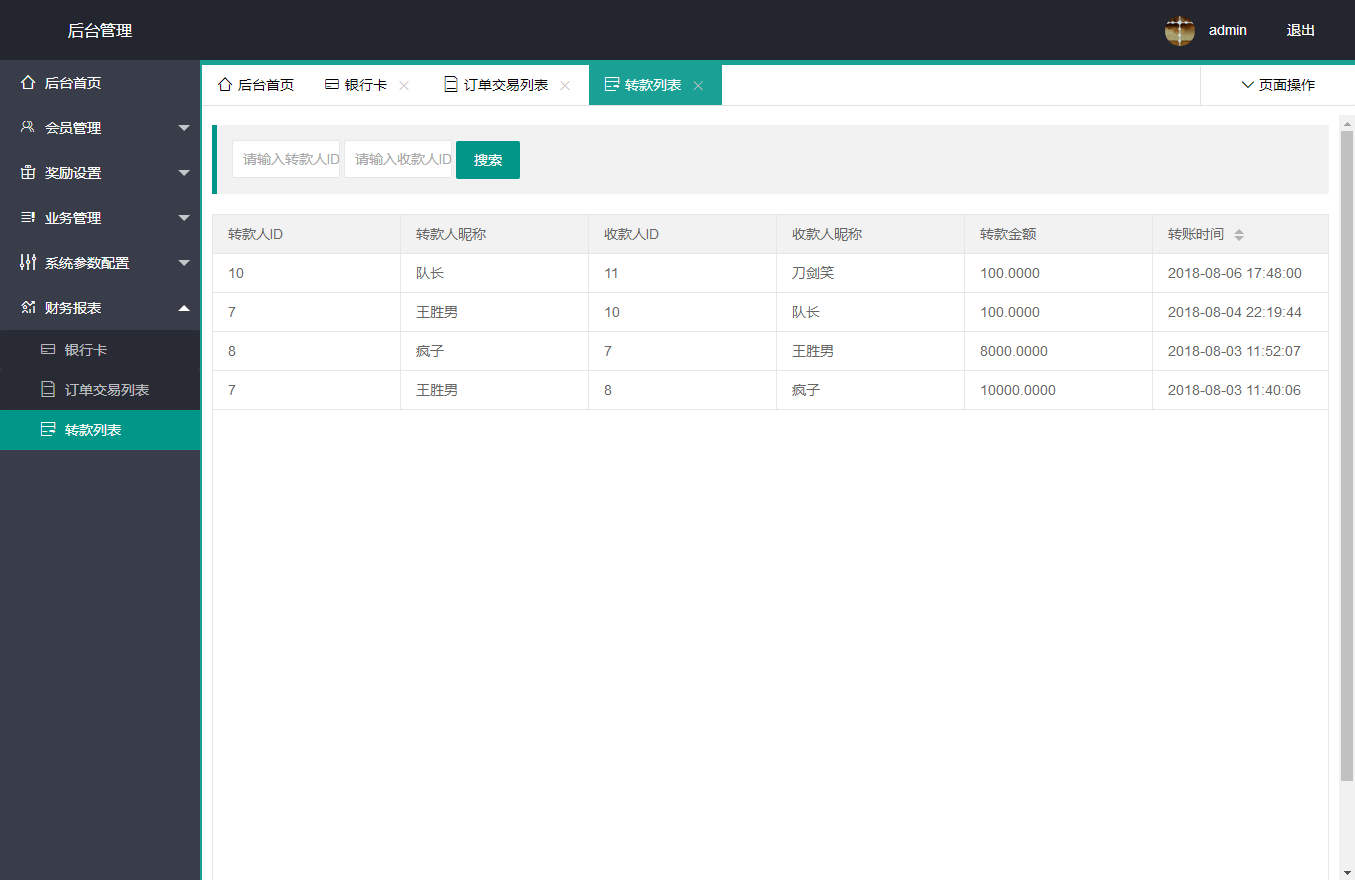Sort the table by 转账时间 arrows
1355x880 pixels.
coord(1239,235)
